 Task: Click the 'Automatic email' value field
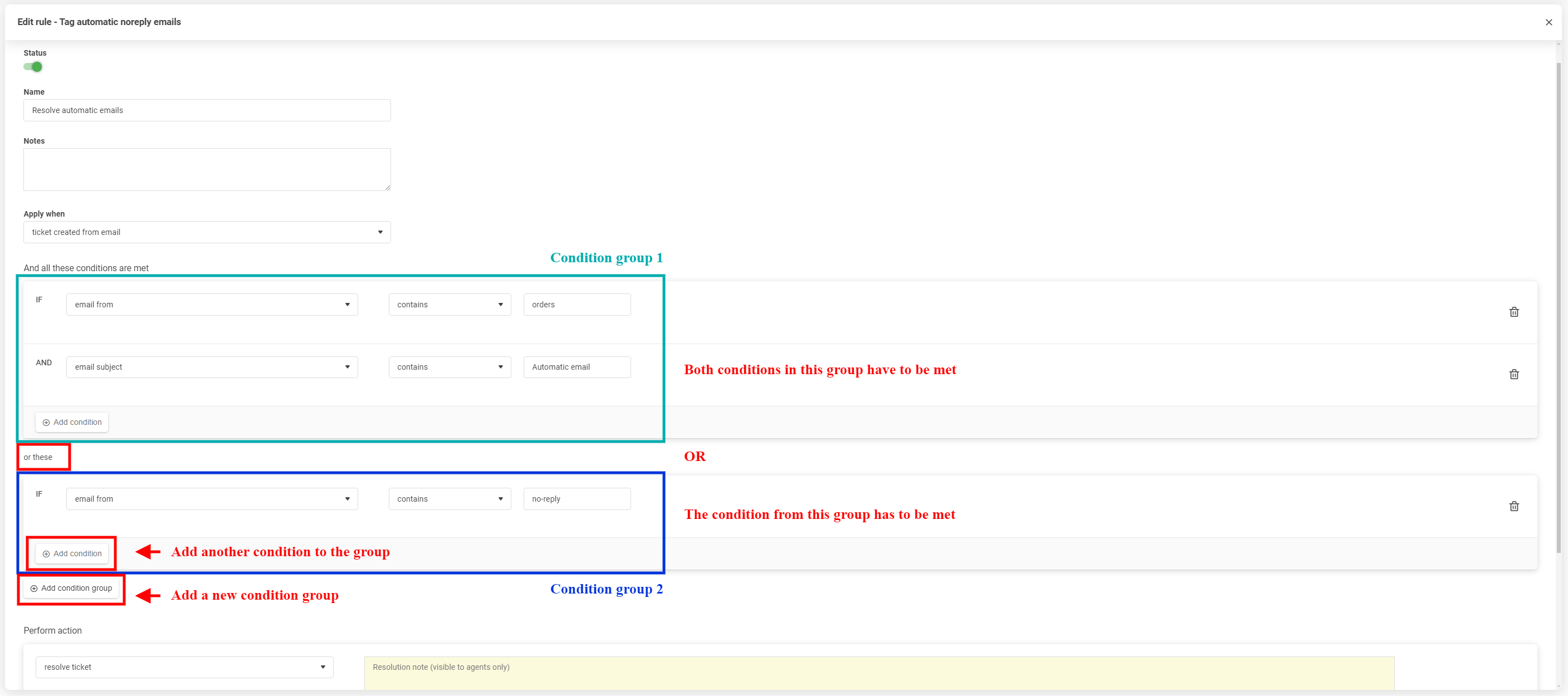tap(577, 367)
